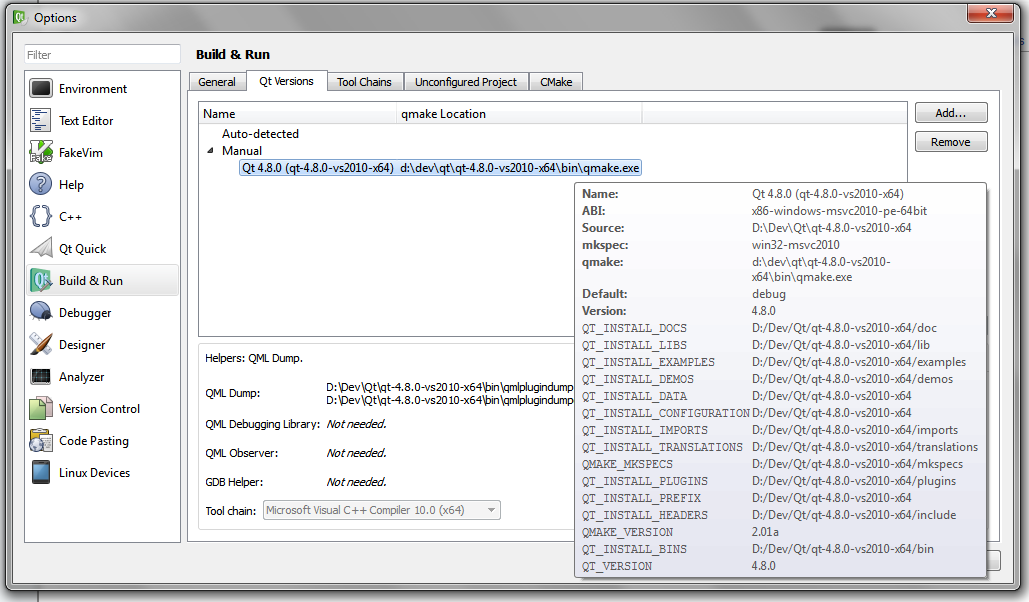Open Linux Devices settings icon
This screenshot has width=1029, height=602.
pos(41,473)
